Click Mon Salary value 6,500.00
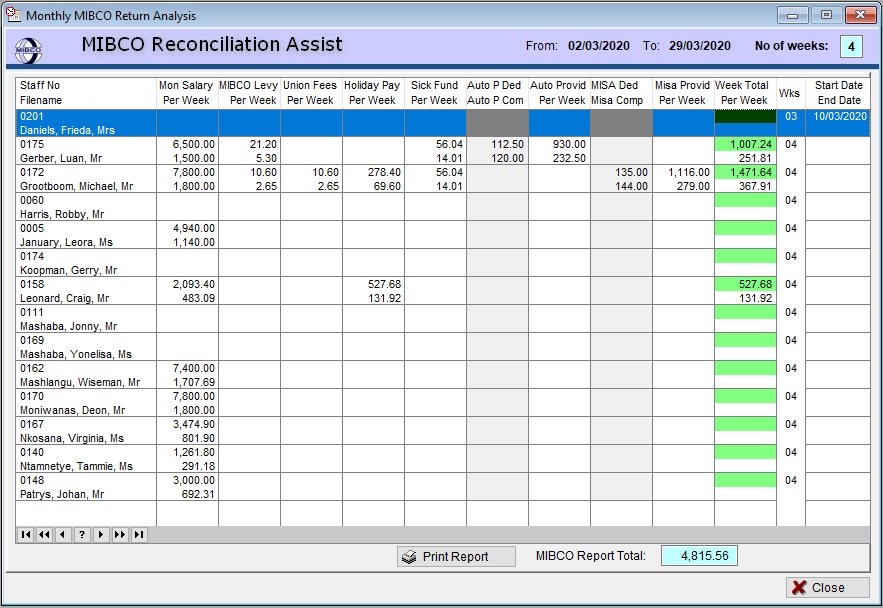 tap(193, 144)
